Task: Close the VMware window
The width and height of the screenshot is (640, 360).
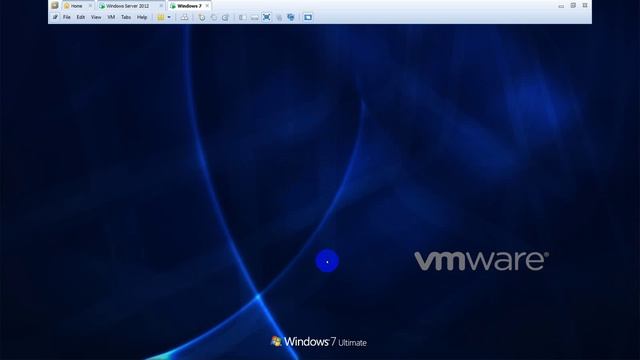Action: pyautogui.click(x=585, y=5)
